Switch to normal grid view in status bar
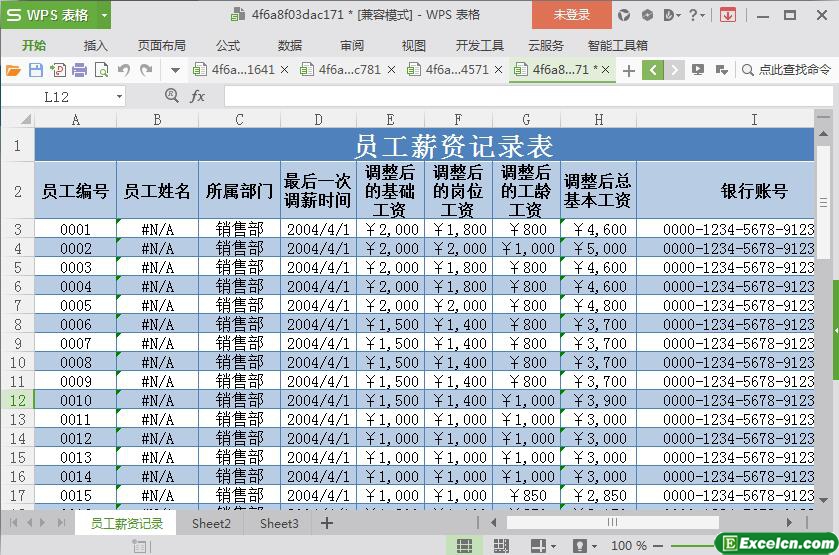Image resolution: width=839 pixels, height=555 pixels. tap(464, 545)
